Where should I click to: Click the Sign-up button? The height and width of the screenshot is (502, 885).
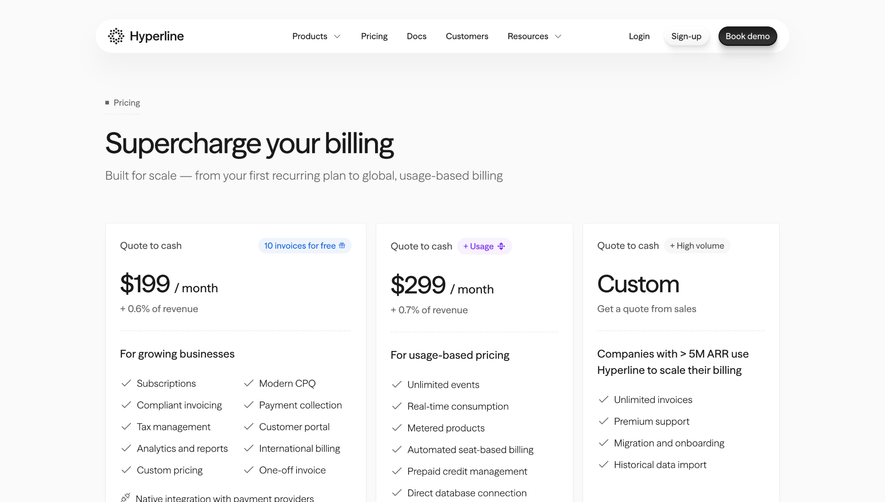[686, 36]
